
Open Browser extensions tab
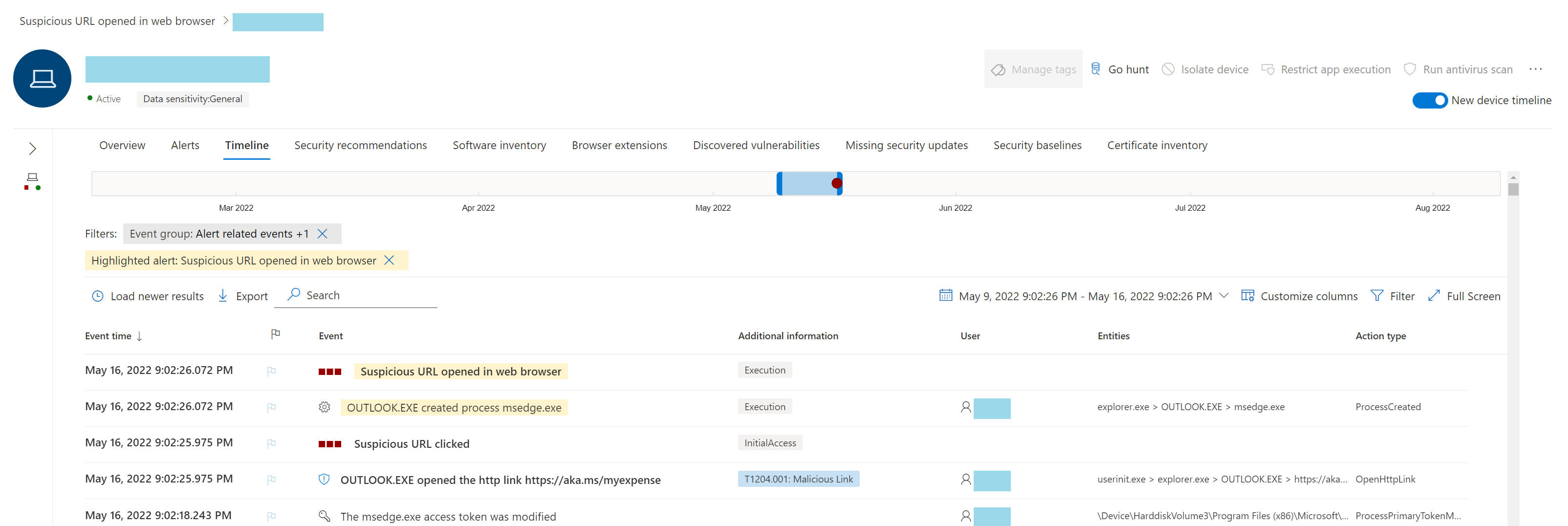point(619,146)
